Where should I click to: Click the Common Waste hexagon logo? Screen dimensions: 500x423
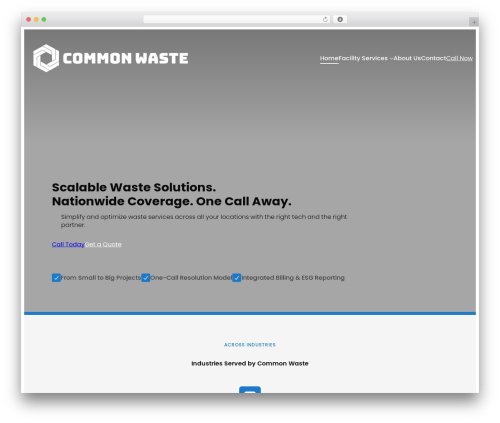click(46, 58)
